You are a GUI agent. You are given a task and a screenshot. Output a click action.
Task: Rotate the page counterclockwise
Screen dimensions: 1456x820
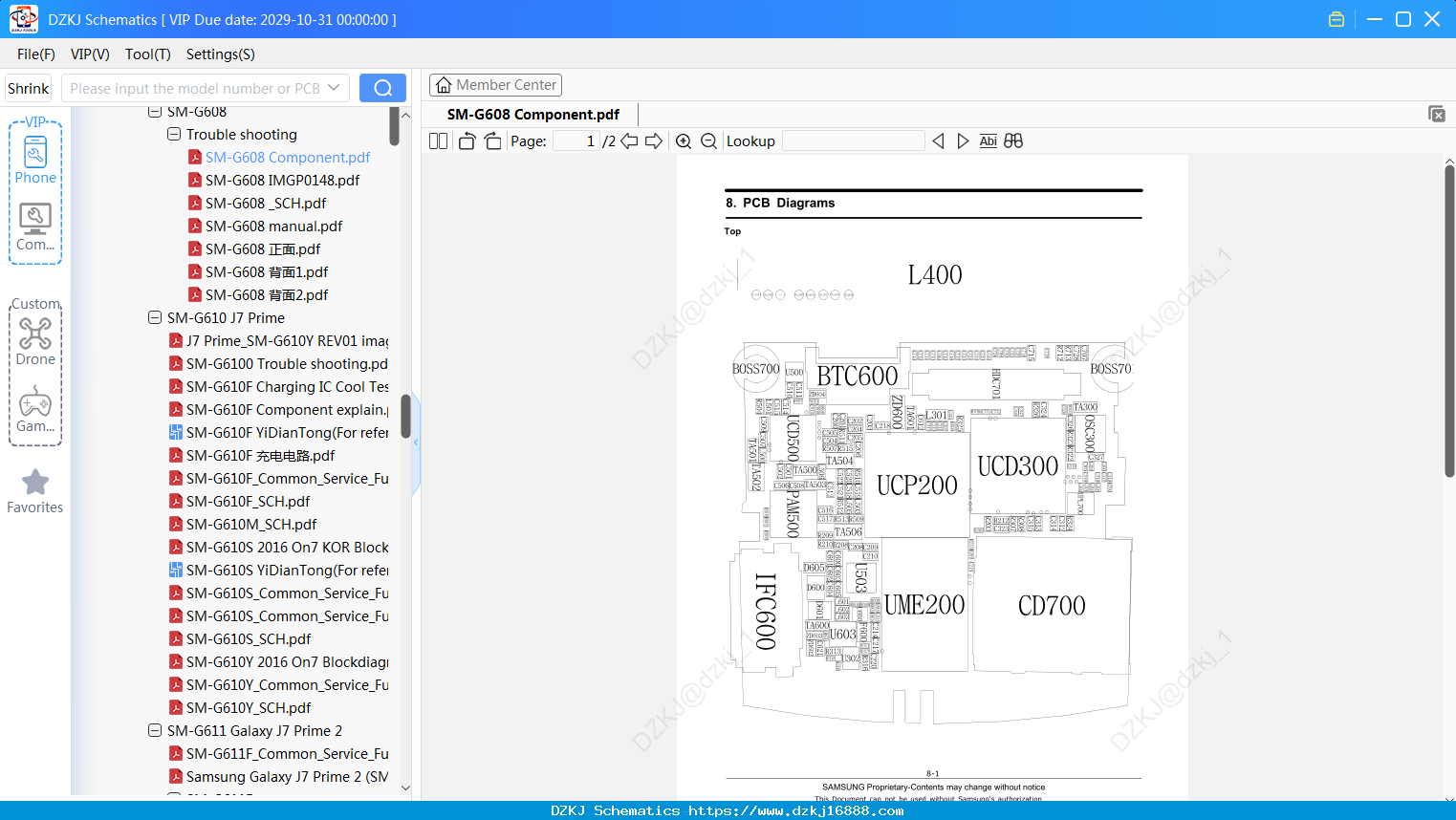point(467,141)
